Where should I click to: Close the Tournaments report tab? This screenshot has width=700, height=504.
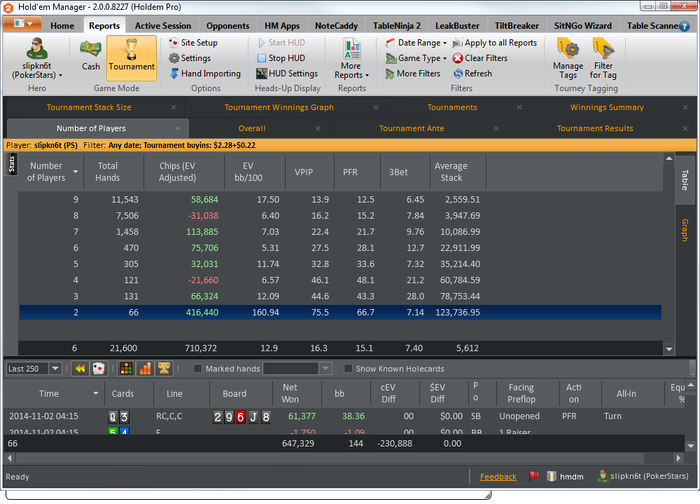pyautogui.click(x=519, y=107)
